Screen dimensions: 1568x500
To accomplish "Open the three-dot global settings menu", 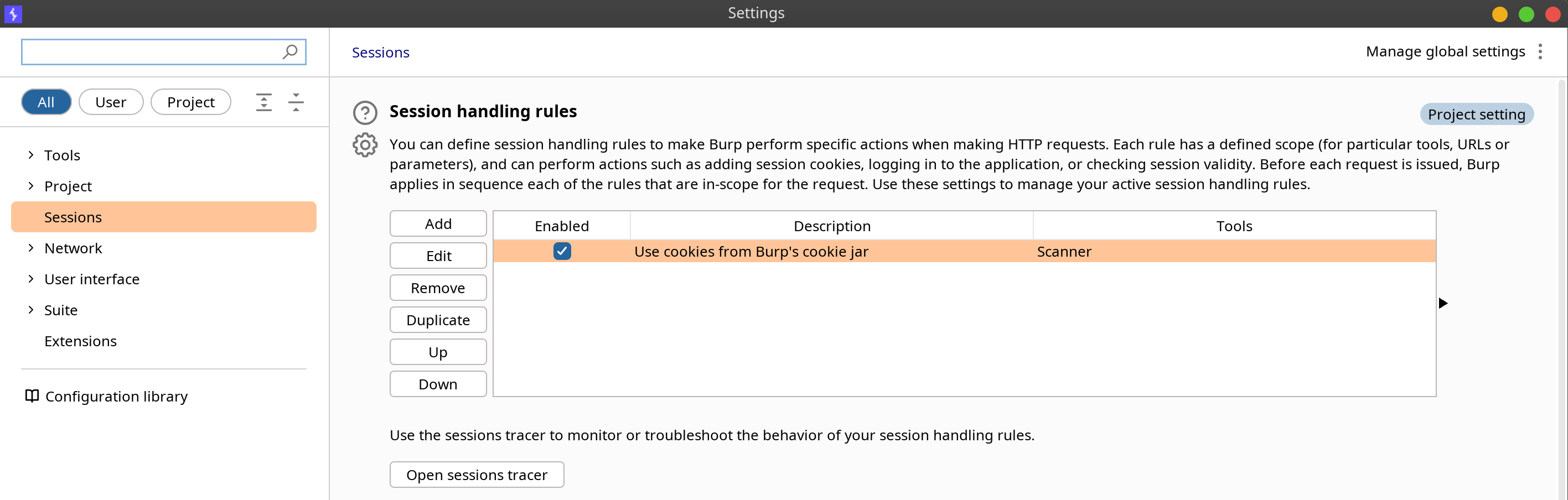I will (x=1540, y=51).
